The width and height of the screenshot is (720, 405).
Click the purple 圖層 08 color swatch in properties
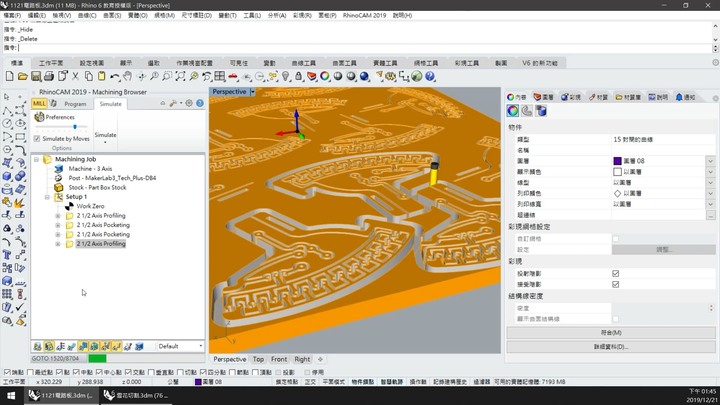tap(617, 161)
